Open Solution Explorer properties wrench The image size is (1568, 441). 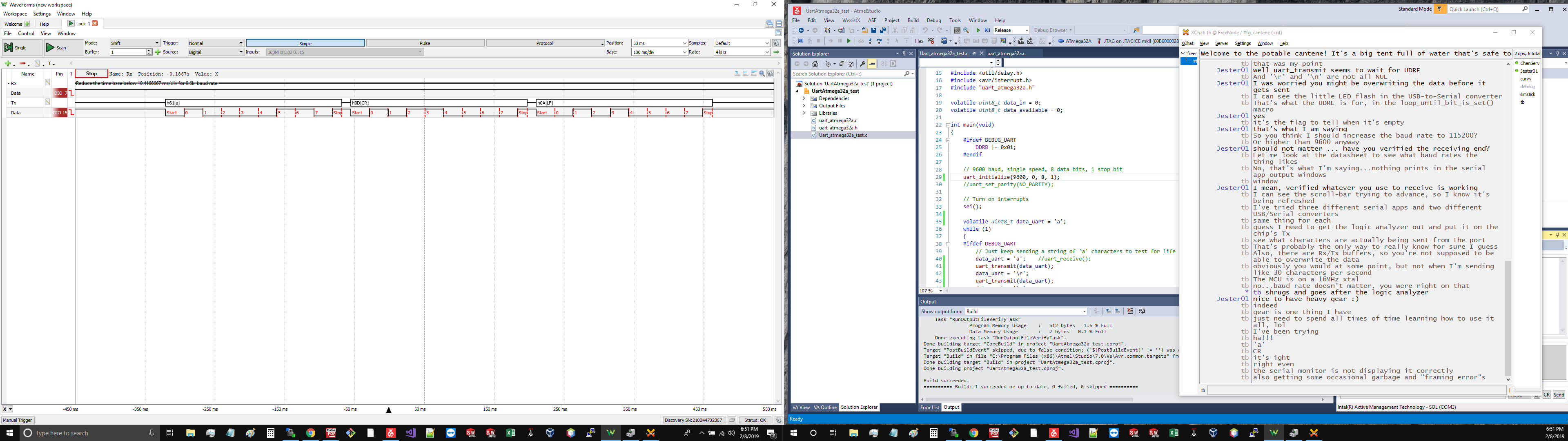click(862, 64)
